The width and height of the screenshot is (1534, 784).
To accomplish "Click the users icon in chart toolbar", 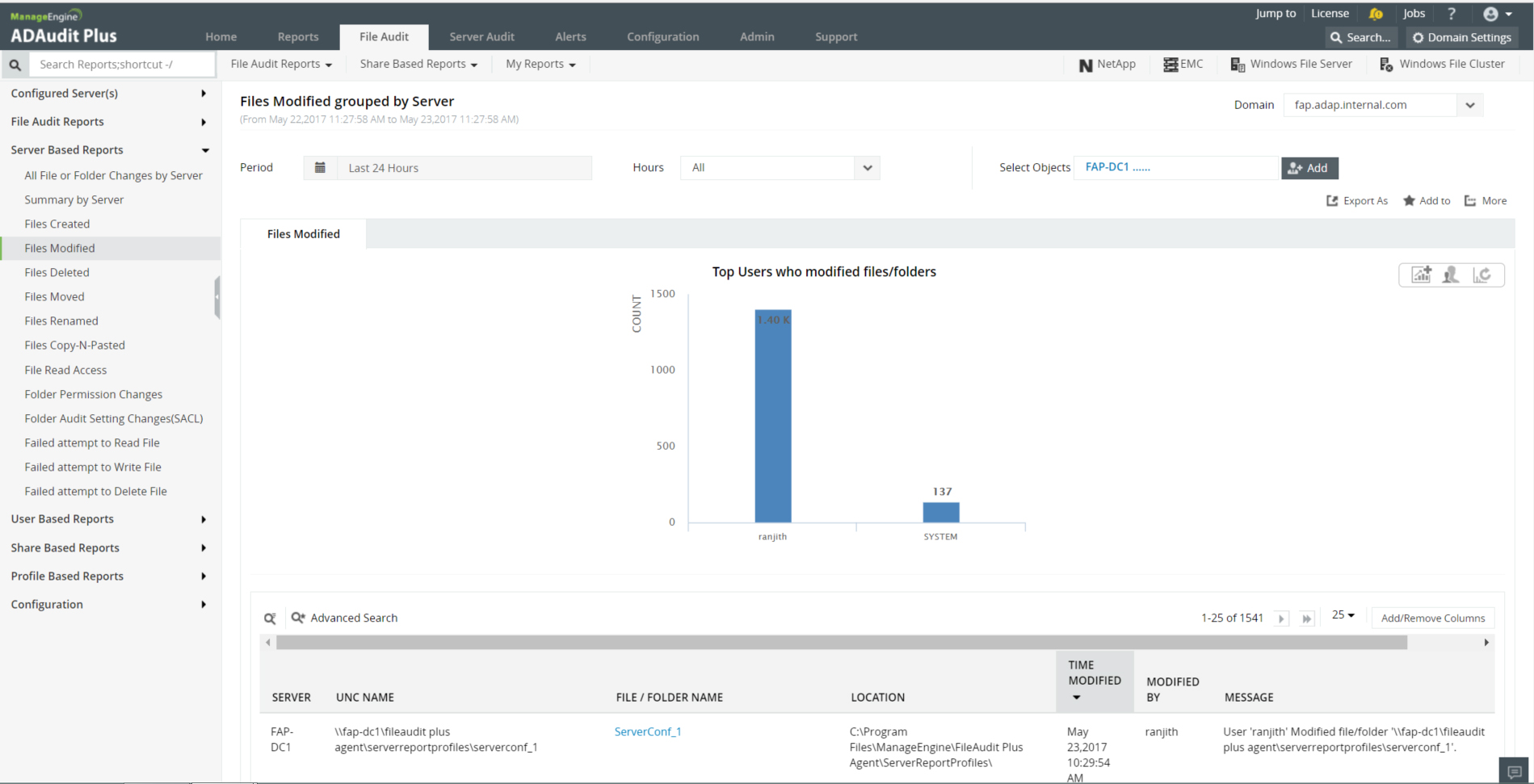I will click(x=1451, y=275).
